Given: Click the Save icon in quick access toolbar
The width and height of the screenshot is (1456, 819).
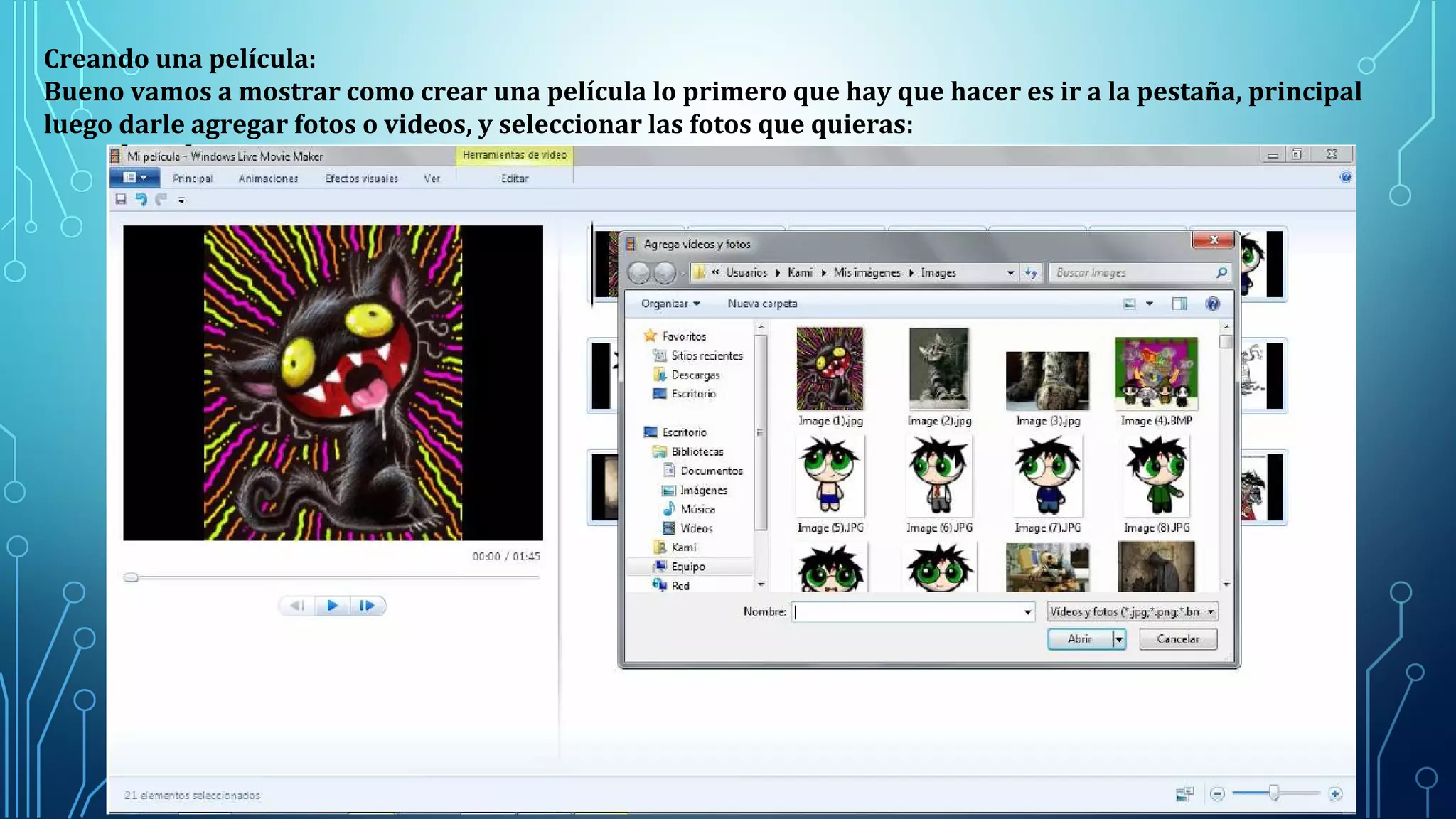Looking at the screenshot, I should coord(121,200).
